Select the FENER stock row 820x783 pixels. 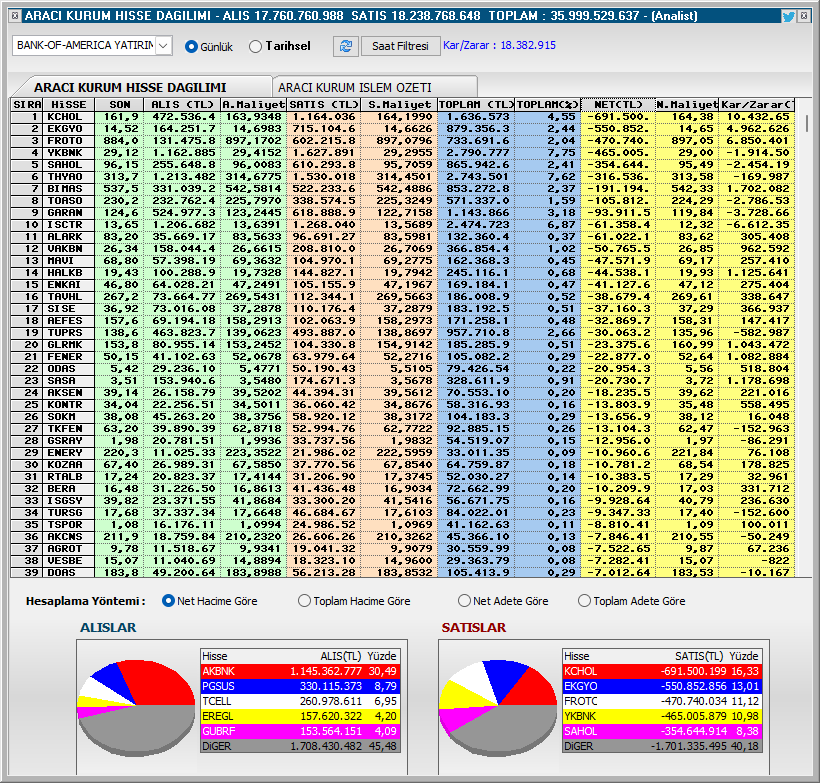click(x=403, y=357)
